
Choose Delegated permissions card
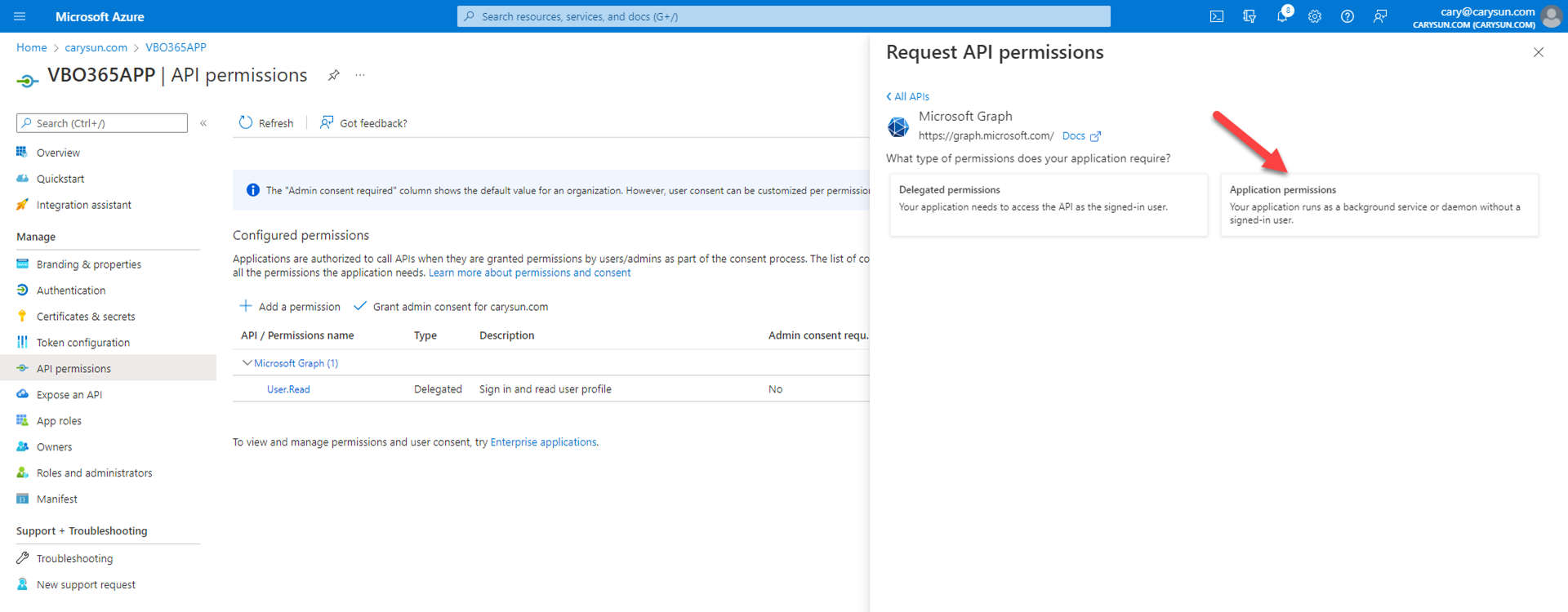pos(1049,205)
